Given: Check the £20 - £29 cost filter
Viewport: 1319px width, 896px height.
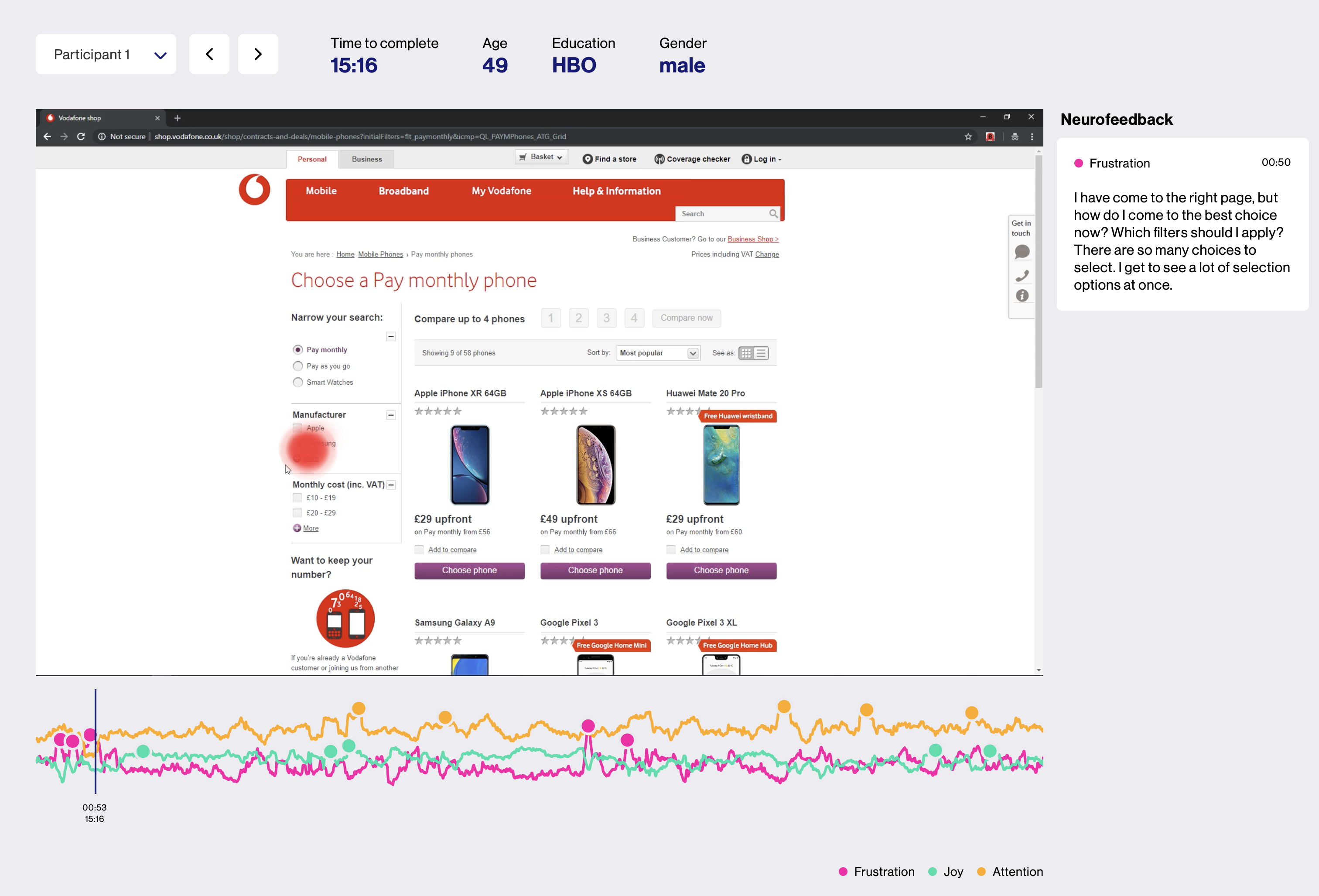Looking at the screenshot, I should pos(297,513).
